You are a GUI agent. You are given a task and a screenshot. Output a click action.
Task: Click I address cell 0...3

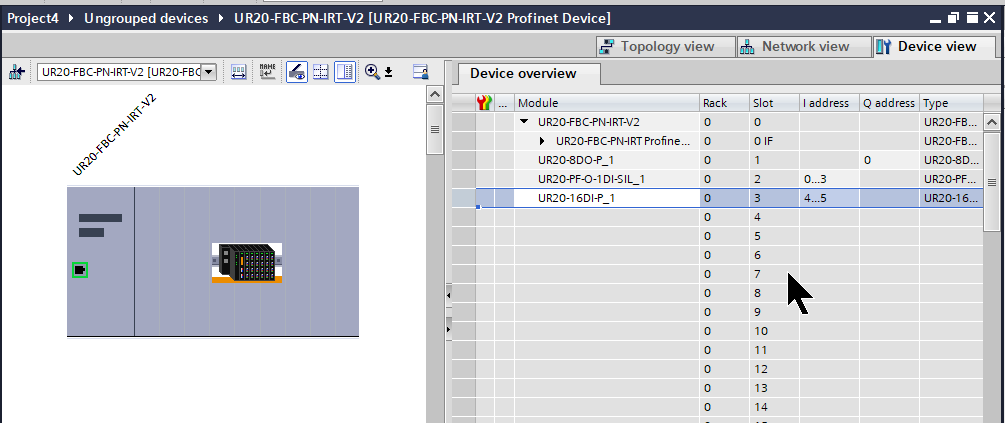[829, 179]
